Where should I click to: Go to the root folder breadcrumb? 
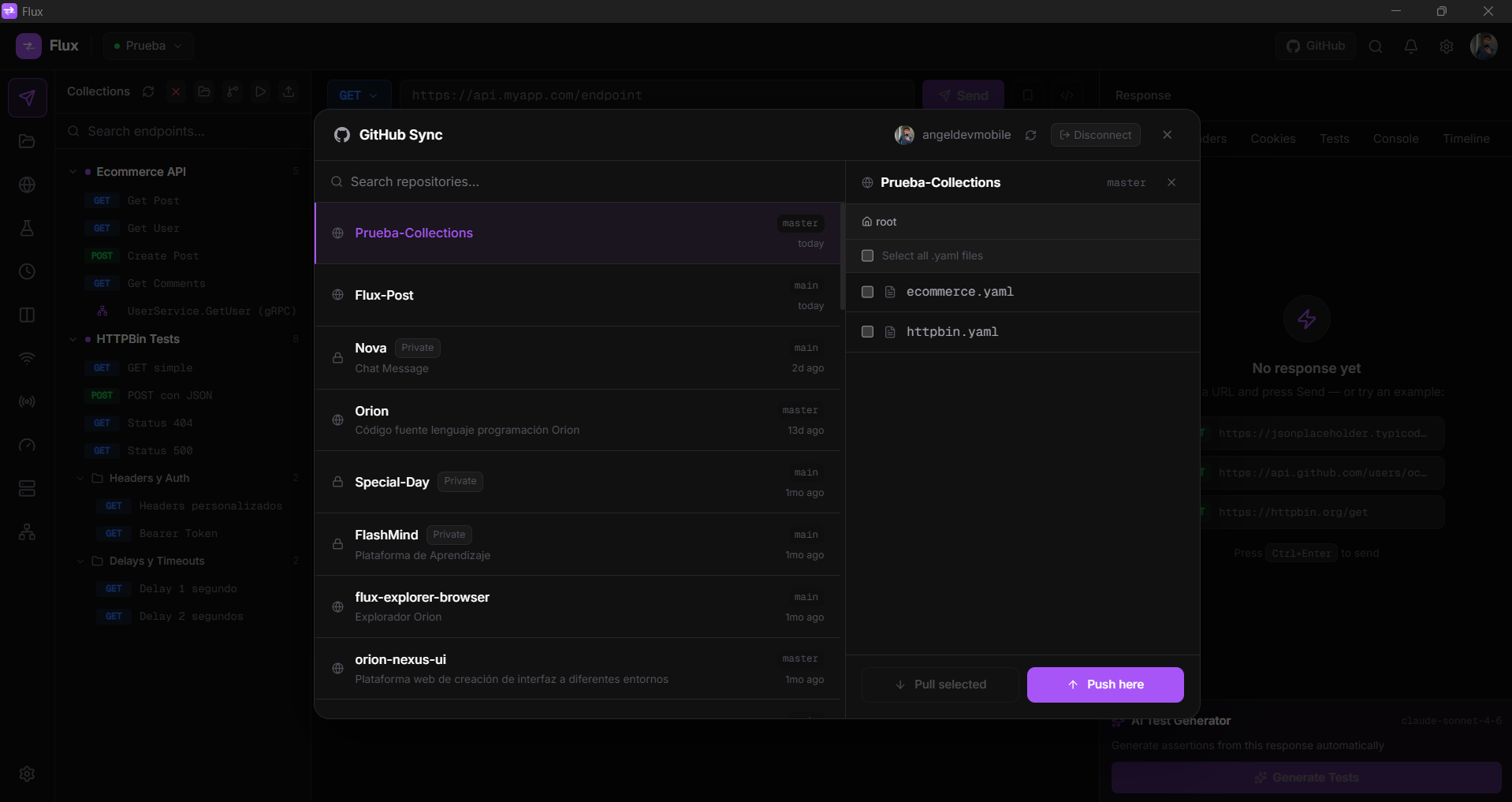click(x=880, y=222)
